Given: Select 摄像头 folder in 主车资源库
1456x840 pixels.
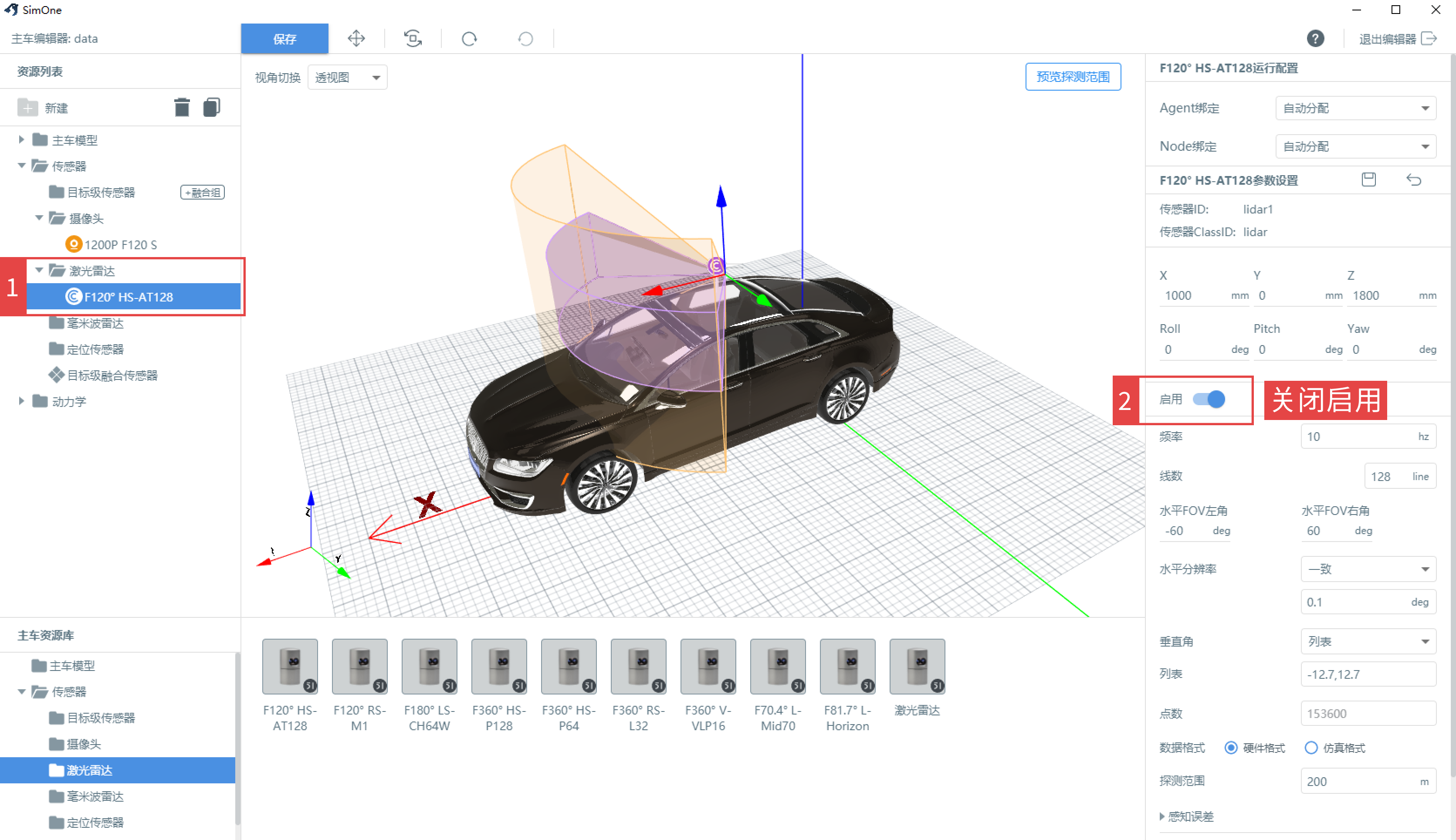Looking at the screenshot, I should coord(75,744).
